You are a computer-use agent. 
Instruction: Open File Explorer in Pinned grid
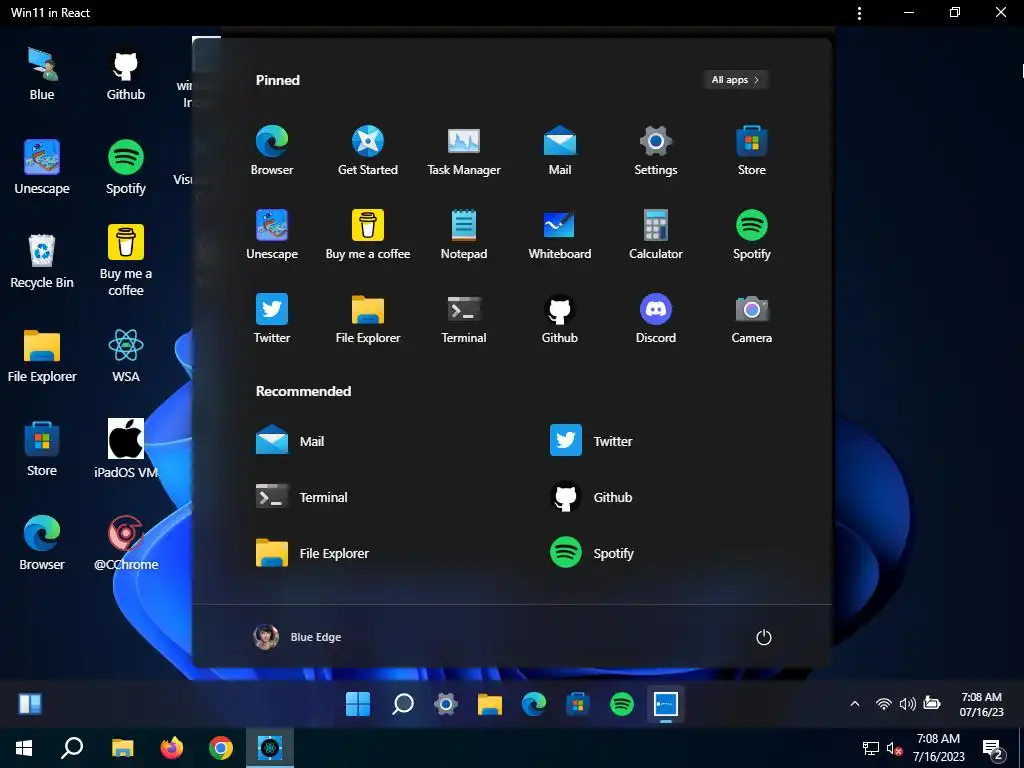(368, 319)
